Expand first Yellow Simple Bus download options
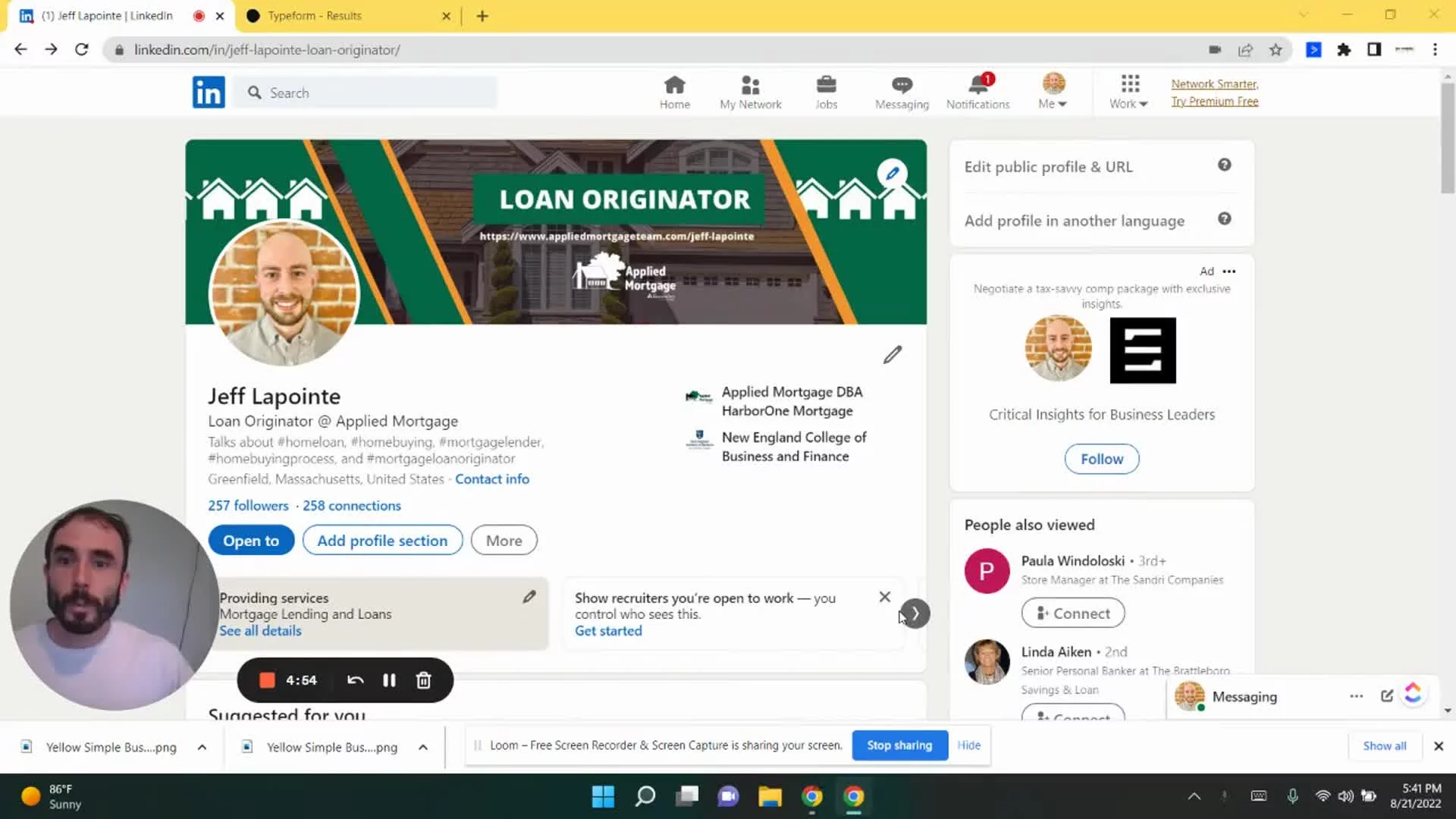Image resolution: width=1456 pixels, height=819 pixels. point(202,747)
